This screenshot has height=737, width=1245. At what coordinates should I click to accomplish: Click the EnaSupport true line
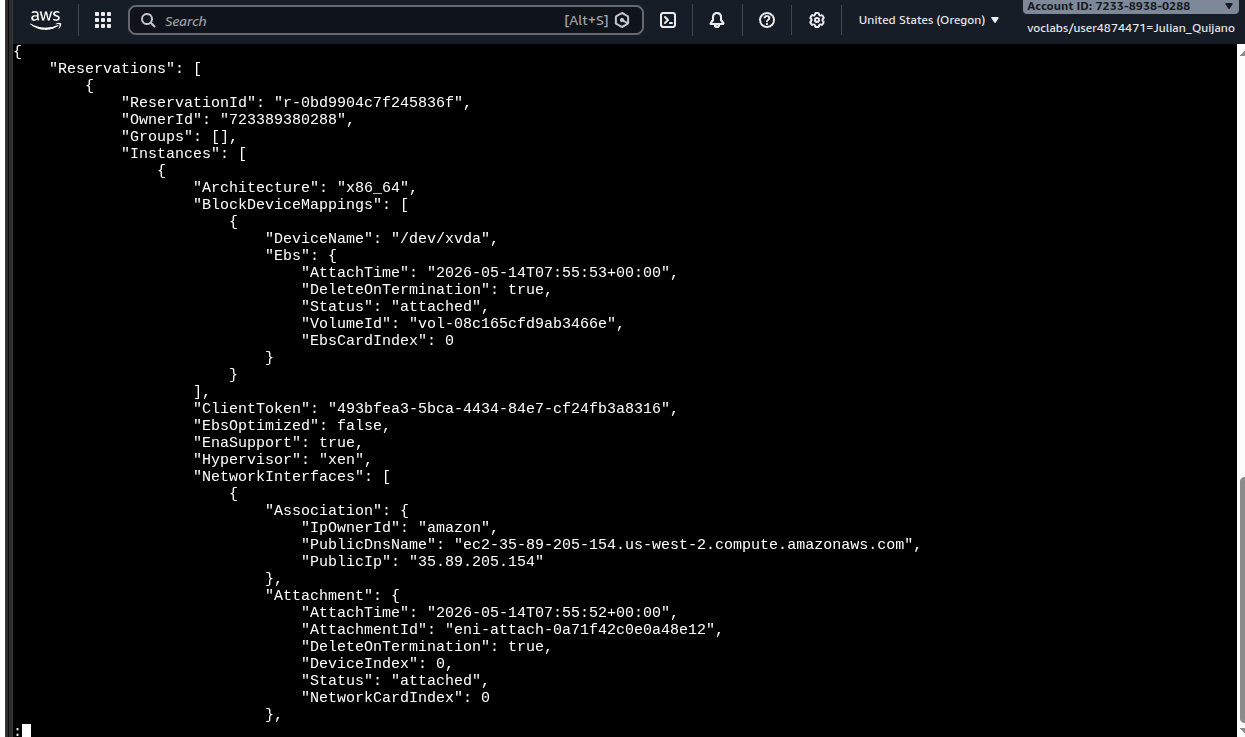278,442
